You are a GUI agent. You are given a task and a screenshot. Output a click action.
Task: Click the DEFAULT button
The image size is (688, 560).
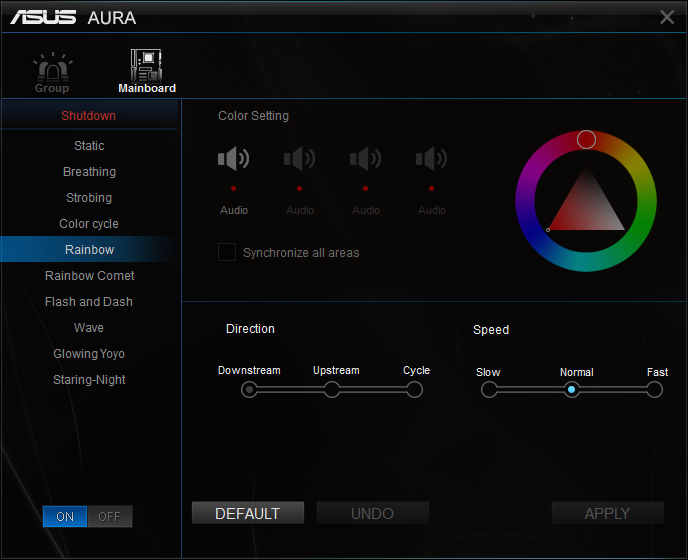(248, 513)
